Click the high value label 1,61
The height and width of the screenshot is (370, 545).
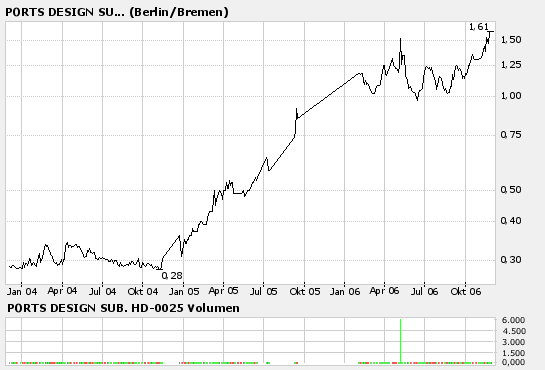pyautogui.click(x=479, y=27)
